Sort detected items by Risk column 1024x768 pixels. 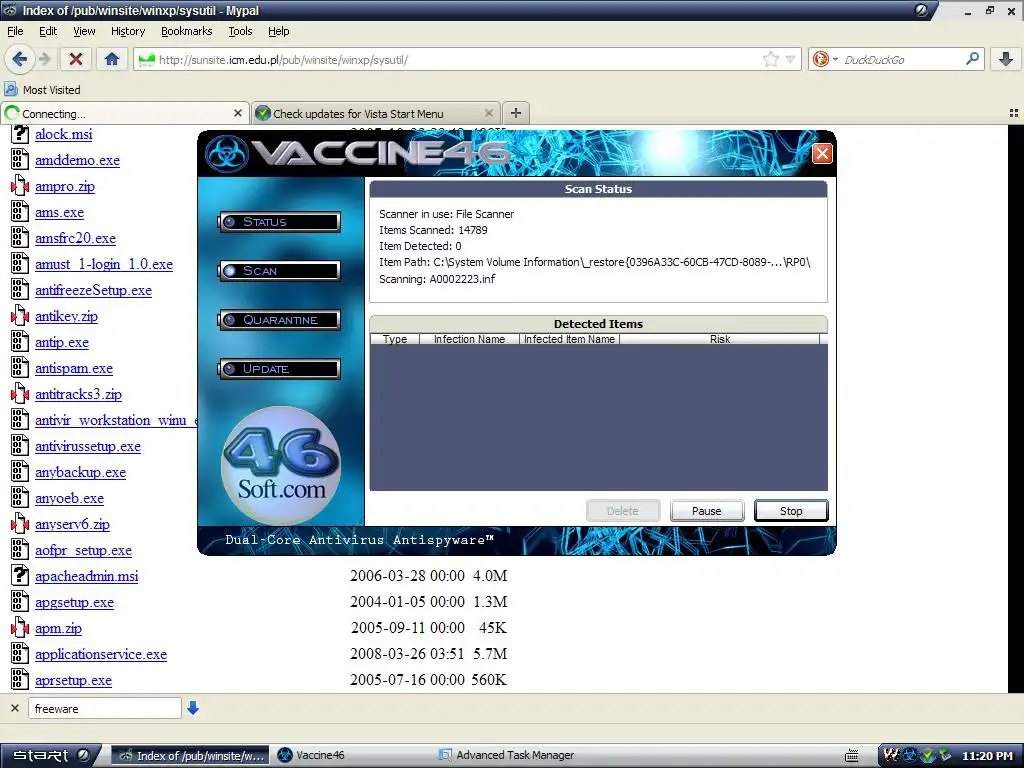720,339
